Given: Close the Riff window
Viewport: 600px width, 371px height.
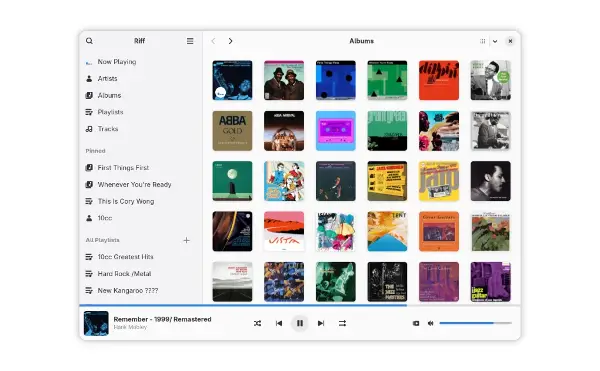Looking at the screenshot, I should (x=510, y=41).
